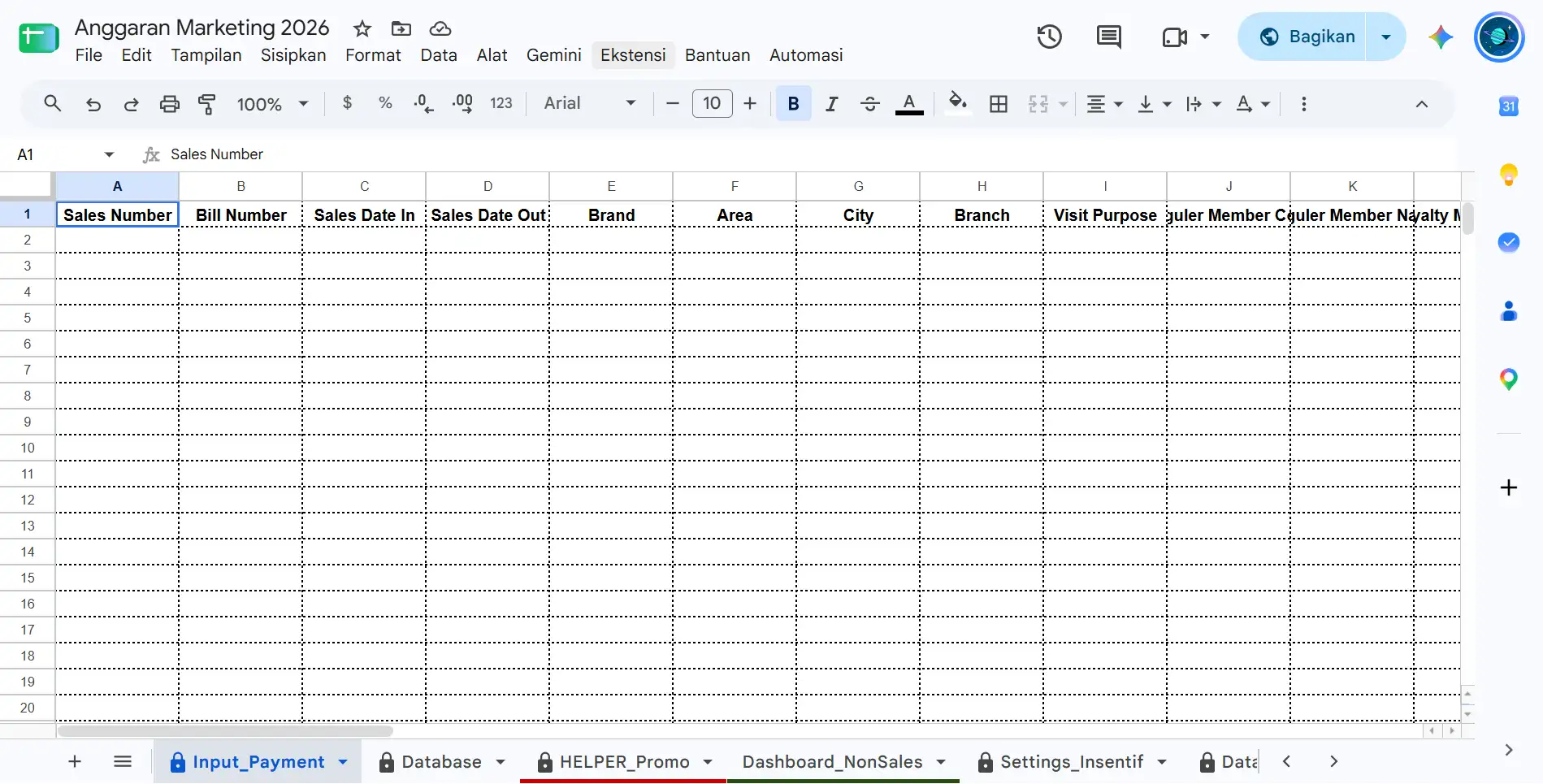Open the Arial font dropdown

click(590, 103)
